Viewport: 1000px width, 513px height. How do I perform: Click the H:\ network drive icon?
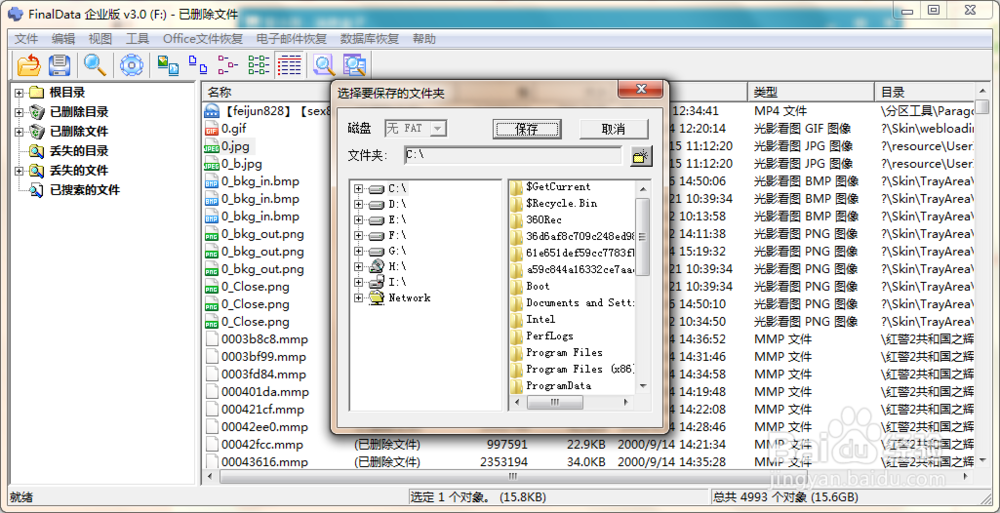tap(377, 266)
